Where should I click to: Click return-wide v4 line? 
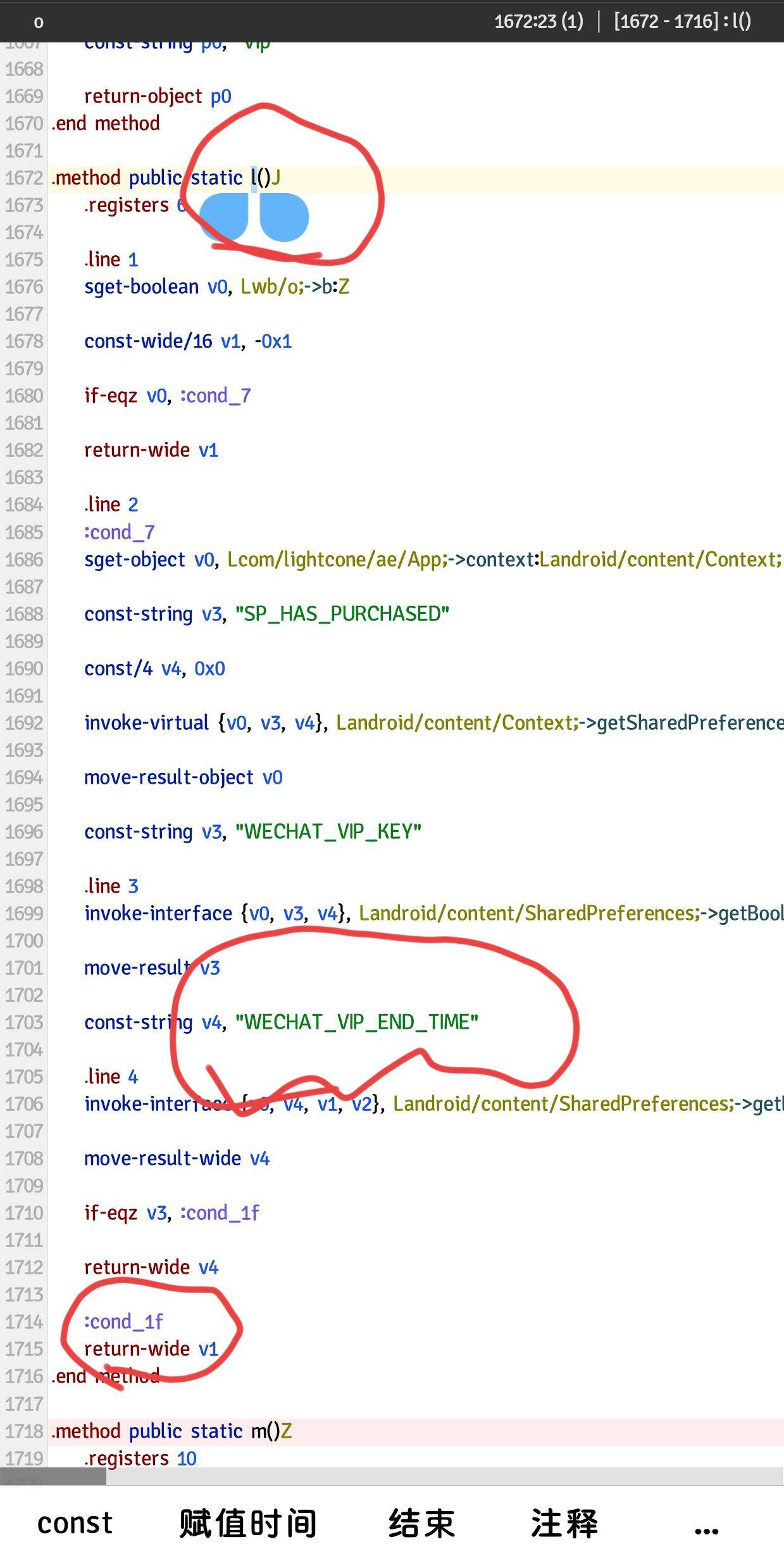point(151,1267)
